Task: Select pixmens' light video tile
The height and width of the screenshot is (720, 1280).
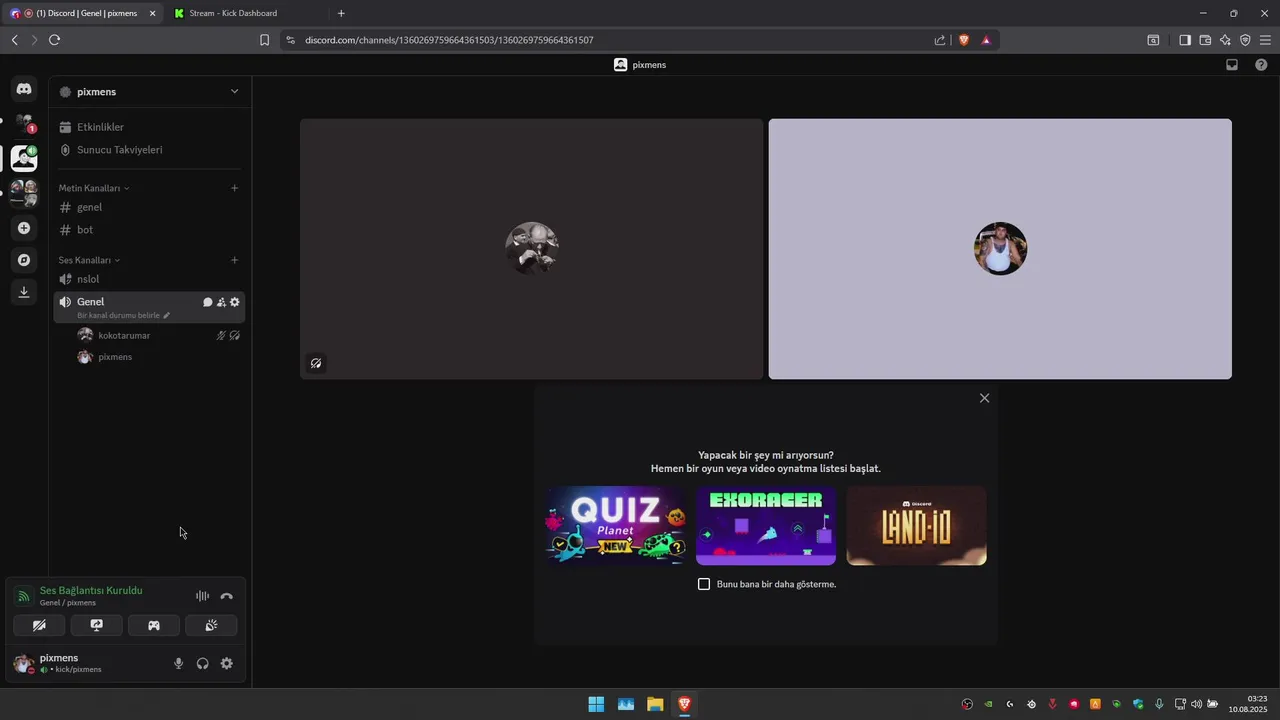Action: (x=1000, y=249)
